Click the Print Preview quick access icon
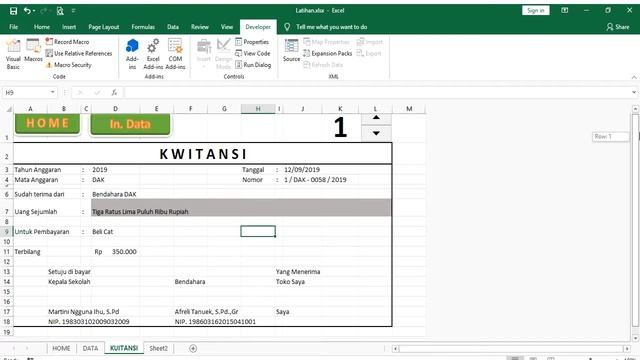640x360 pixels. point(60,11)
